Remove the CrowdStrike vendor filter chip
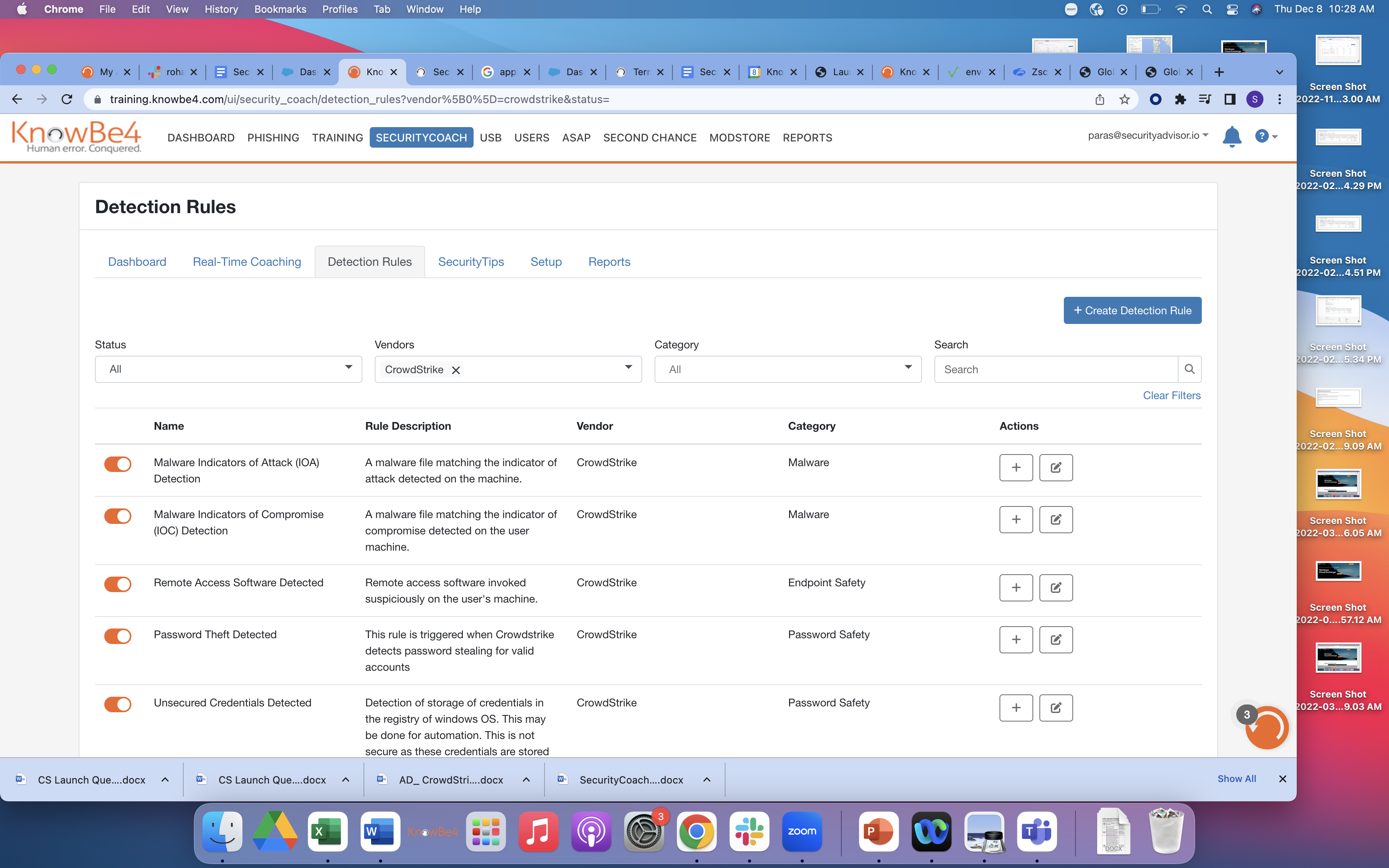Viewport: 1389px width, 868px height. click(x=456, y=370)
